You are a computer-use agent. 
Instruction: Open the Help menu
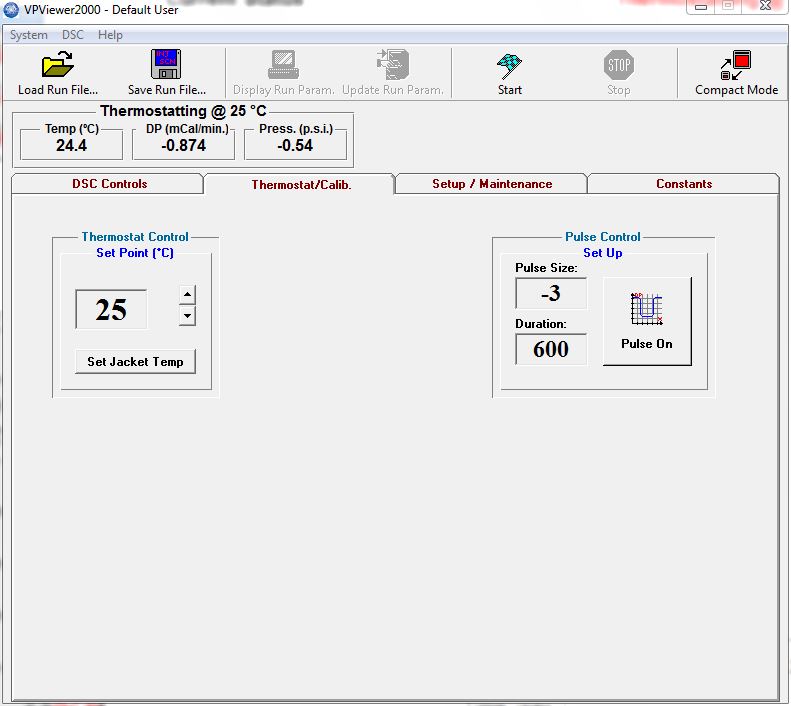coord(110,35)
